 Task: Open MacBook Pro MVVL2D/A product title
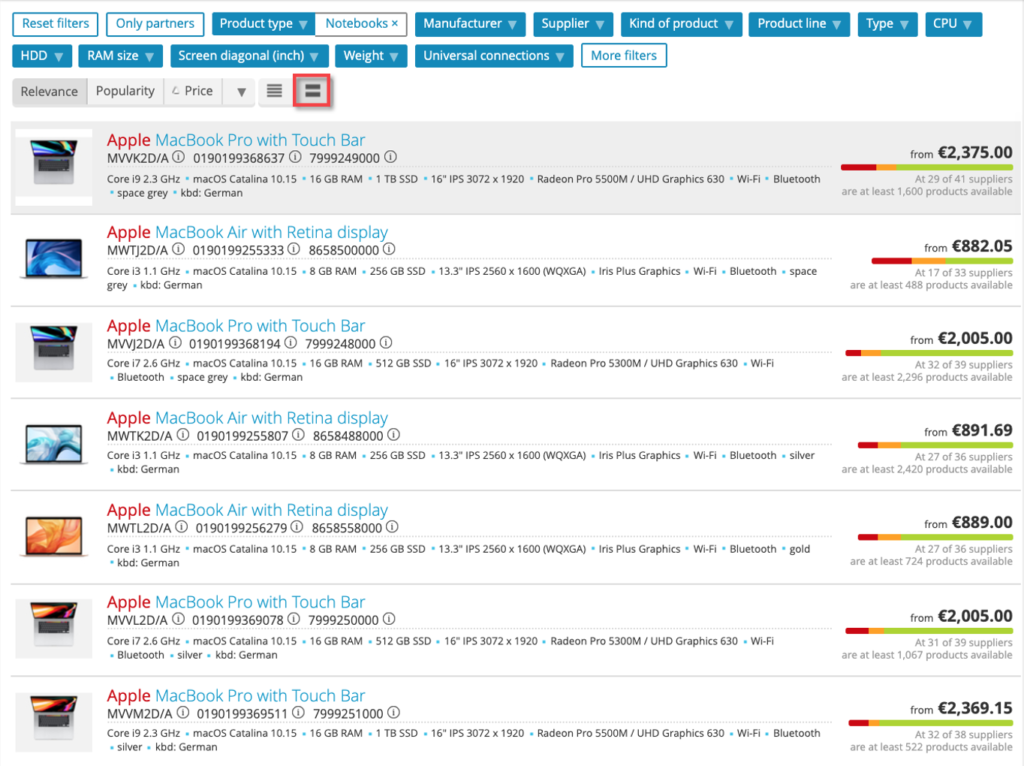click(236, 601)
